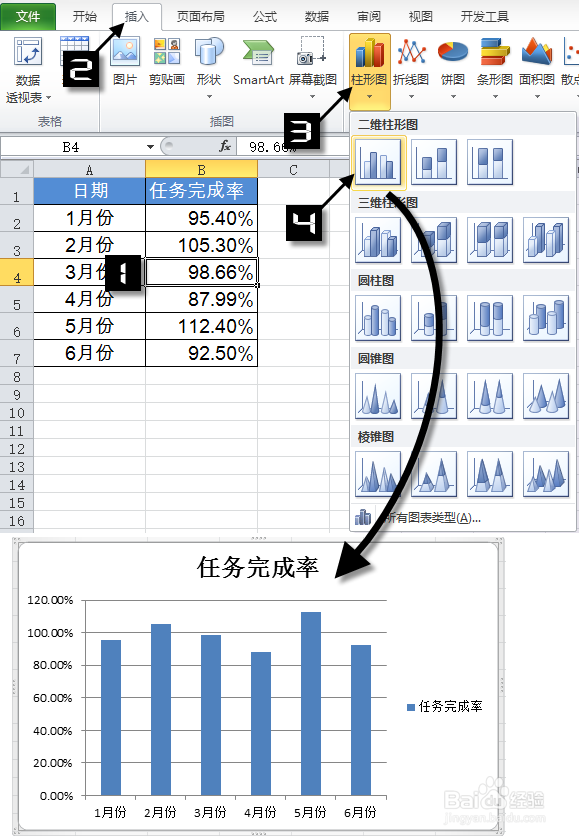Switch to the 插入 (Insert) tab
Image resolution: width=579 pixels, height=839 pixels.
click(x=136, y=17)
